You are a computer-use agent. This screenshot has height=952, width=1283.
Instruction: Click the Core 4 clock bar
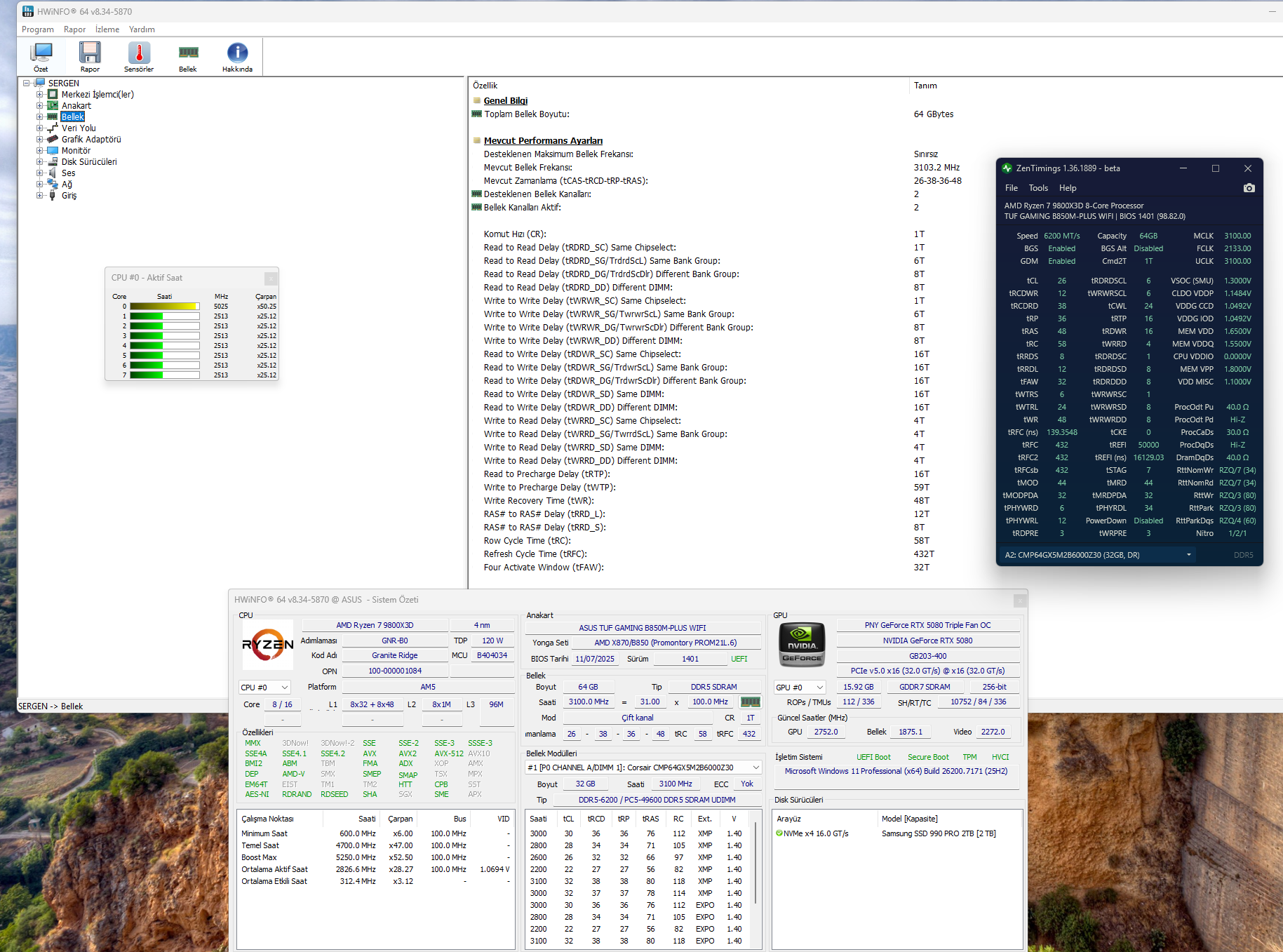coord(164,345)
